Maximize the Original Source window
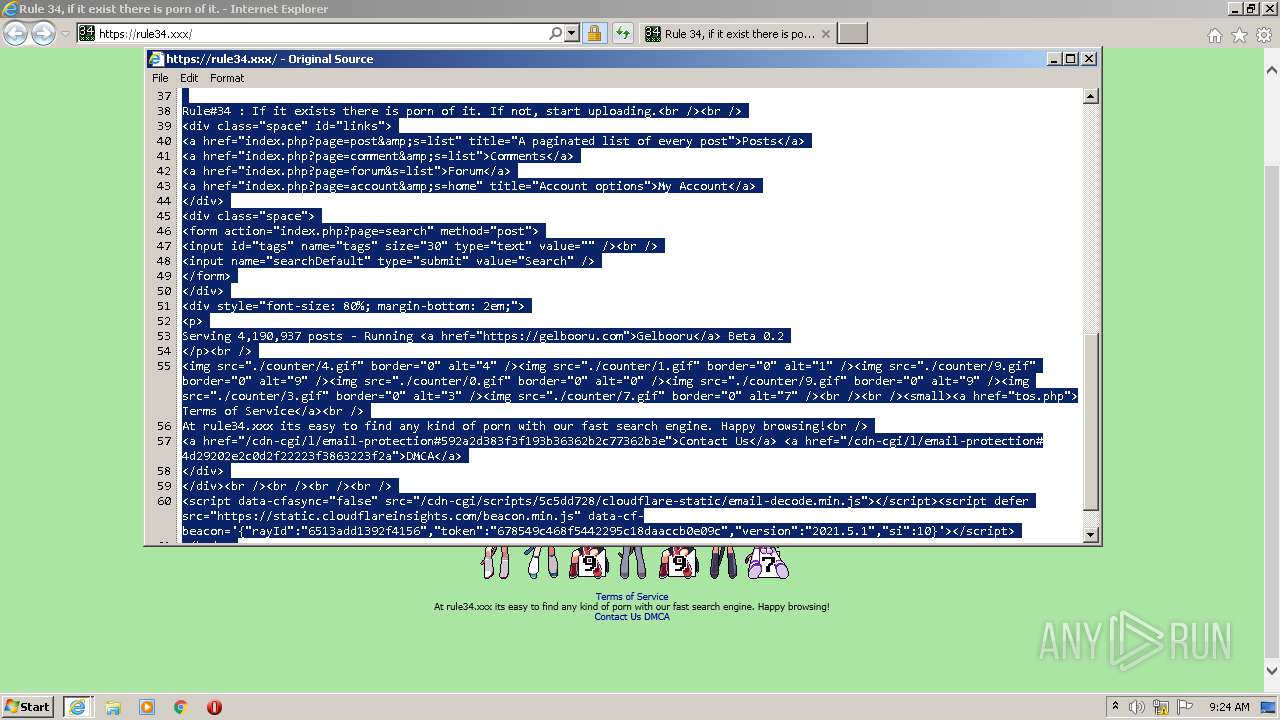 (1071, 59)
